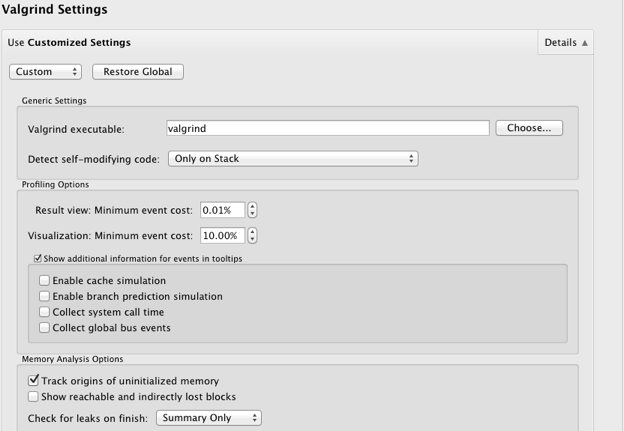This screenshot has height=431, width=624.
Task: Open Detect self-modifying code dropdown
Action: click(x=293, y=159)
